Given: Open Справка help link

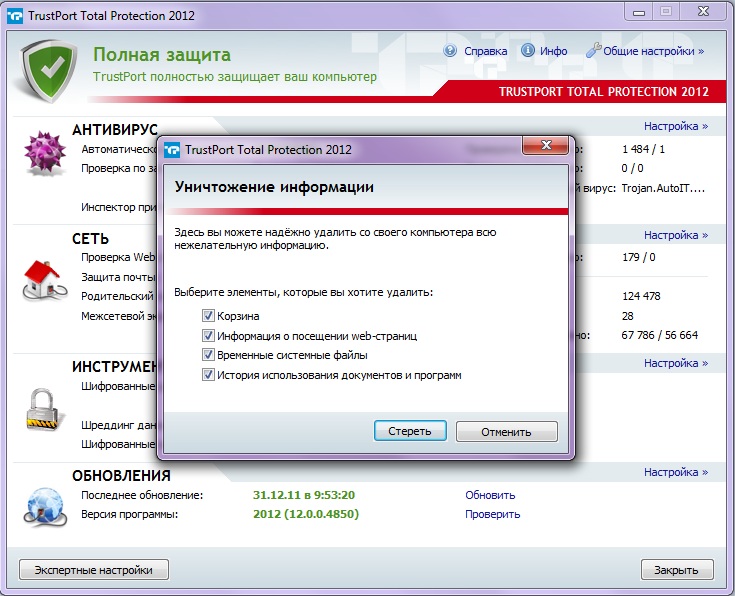Looking at the screenshot, I should click(x=486, y=51).
